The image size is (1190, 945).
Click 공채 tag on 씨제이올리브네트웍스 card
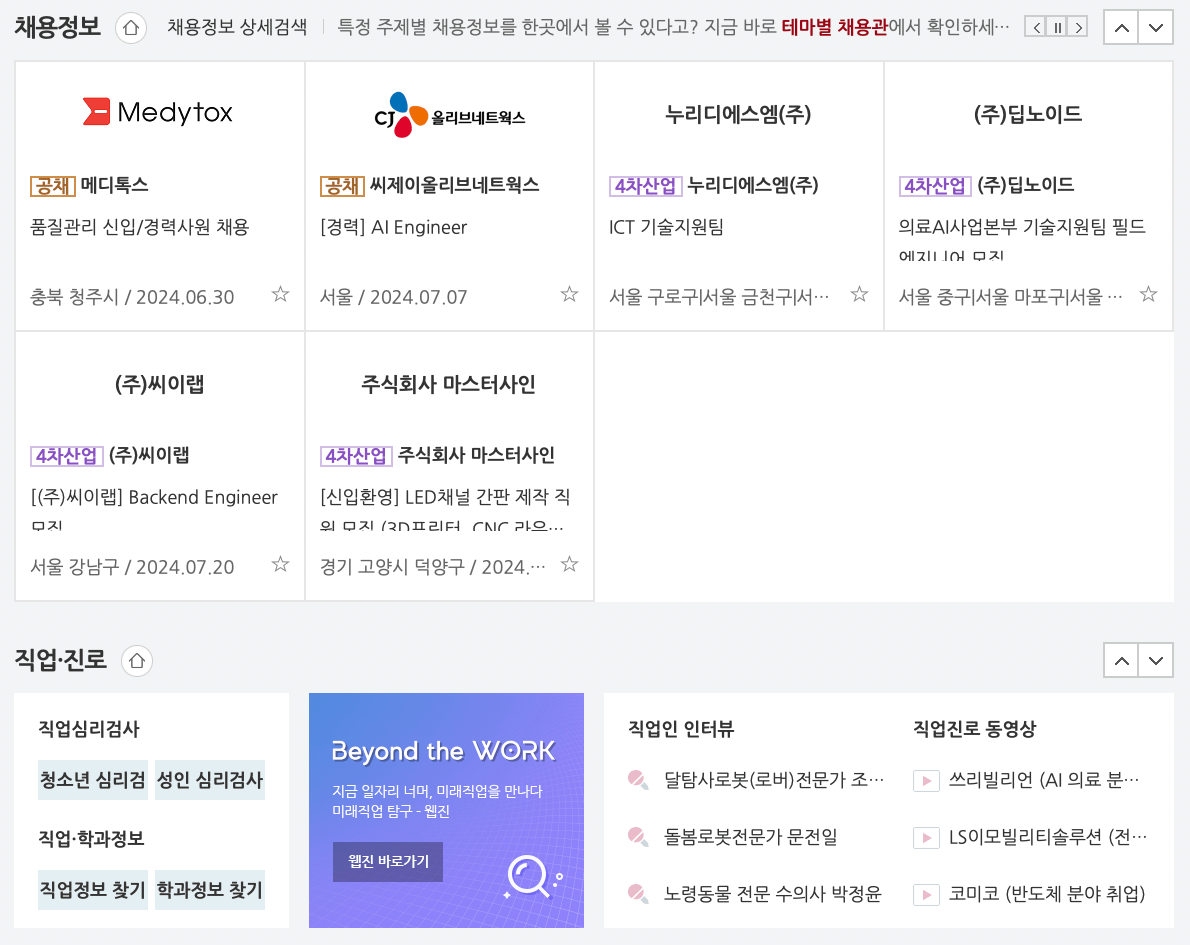[x=342, y=186]
